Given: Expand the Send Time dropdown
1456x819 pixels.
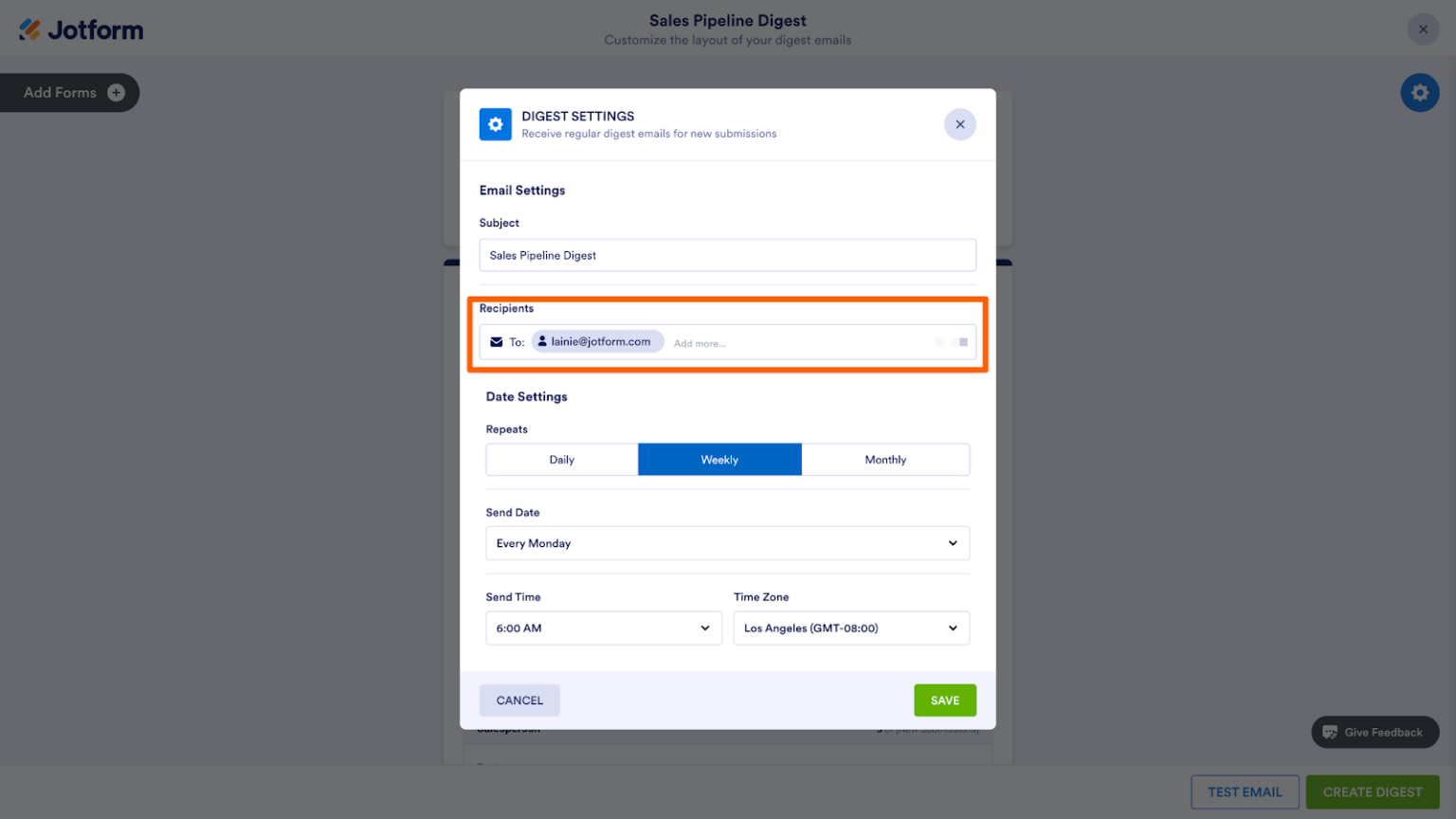Looking at the screenshot, I should pos(603,628).
